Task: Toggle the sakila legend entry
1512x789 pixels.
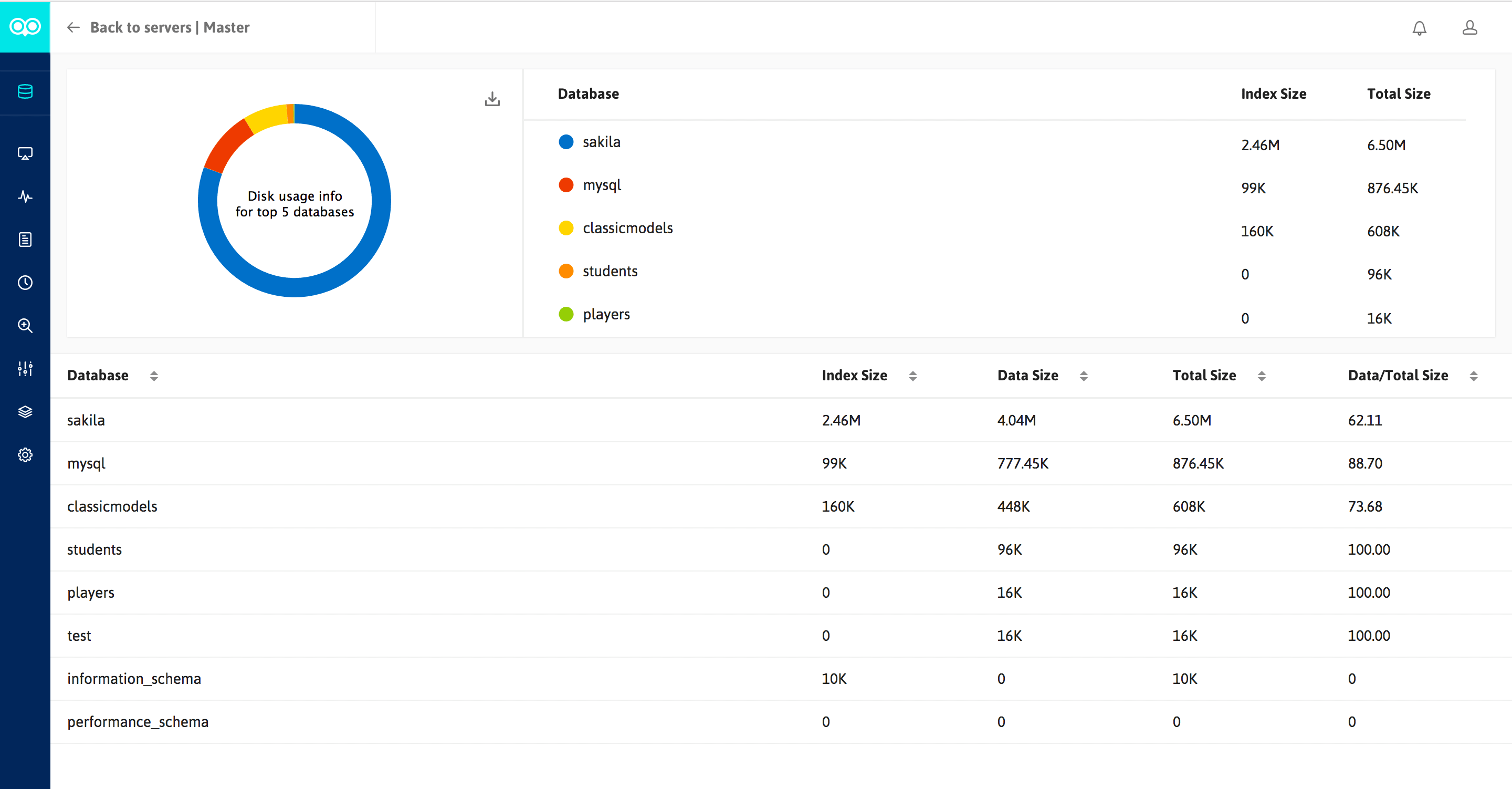Action: click(601, 142)
